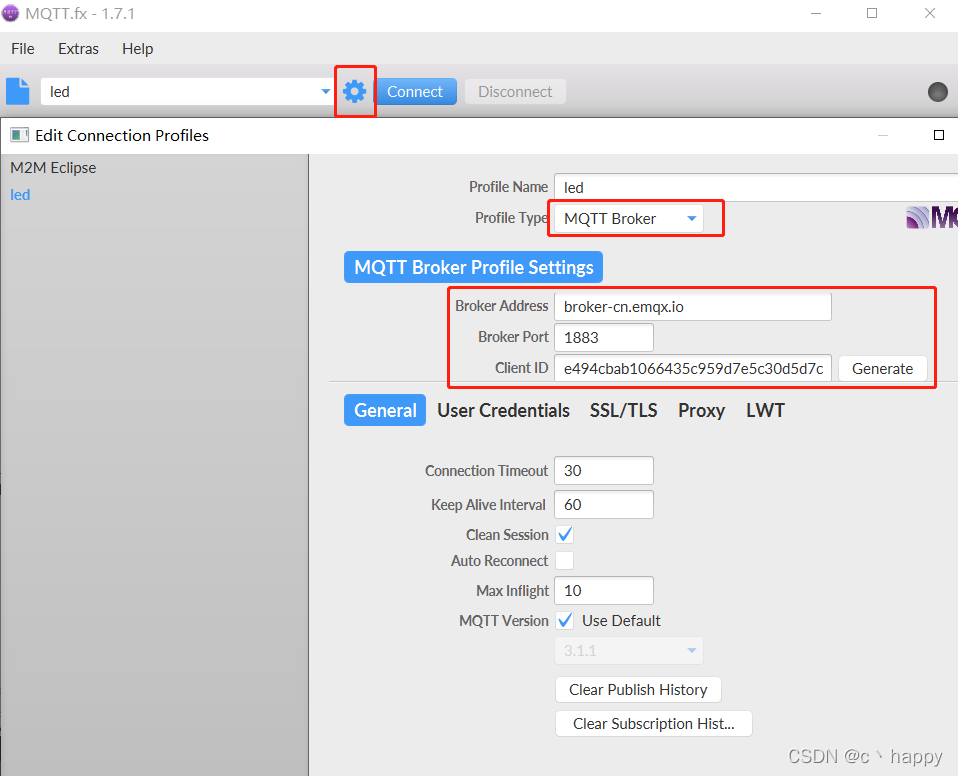
Task: Open connection settings gear icon
Action: coord(354,92)
